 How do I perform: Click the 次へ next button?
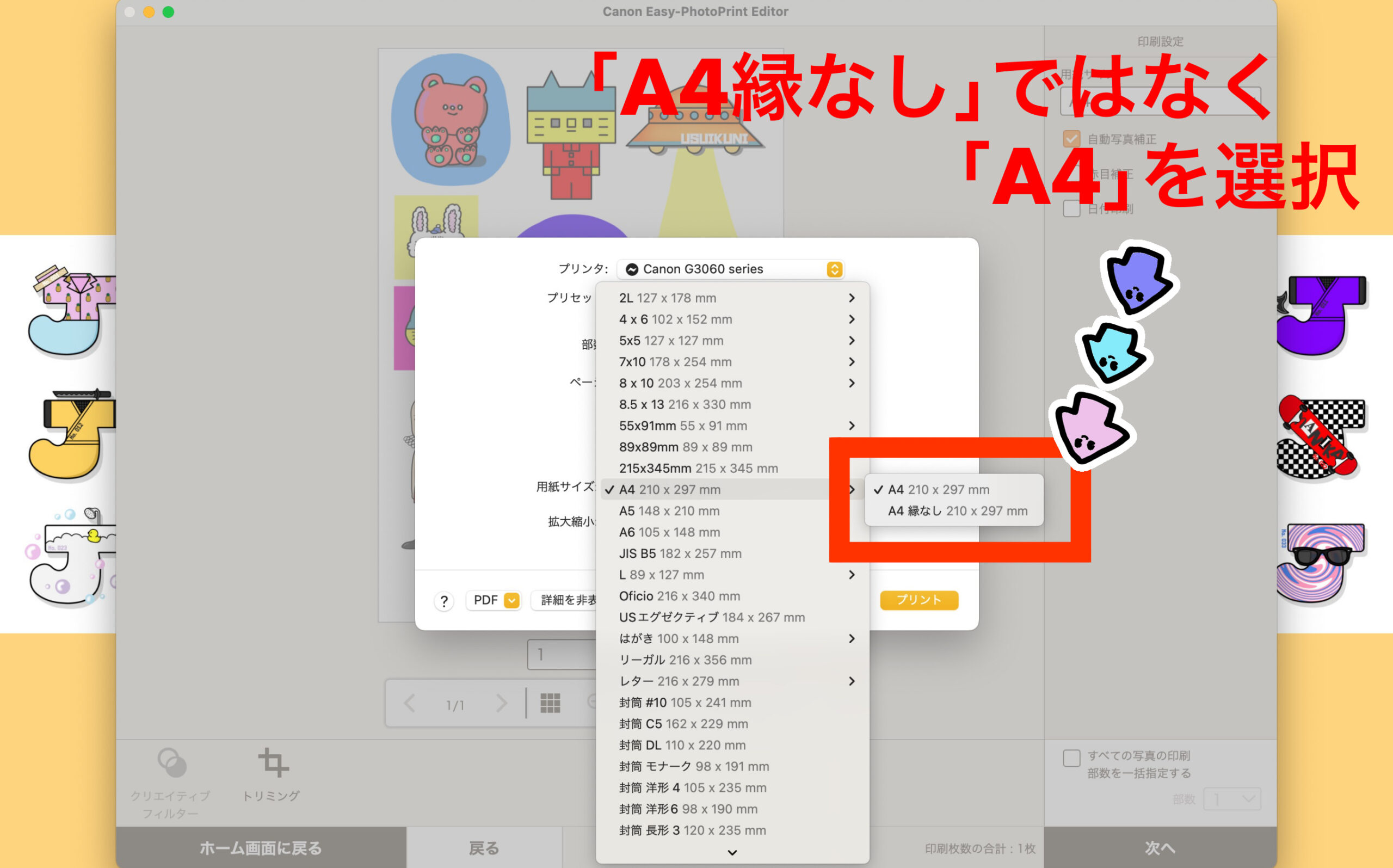(x=1160, y=847)
